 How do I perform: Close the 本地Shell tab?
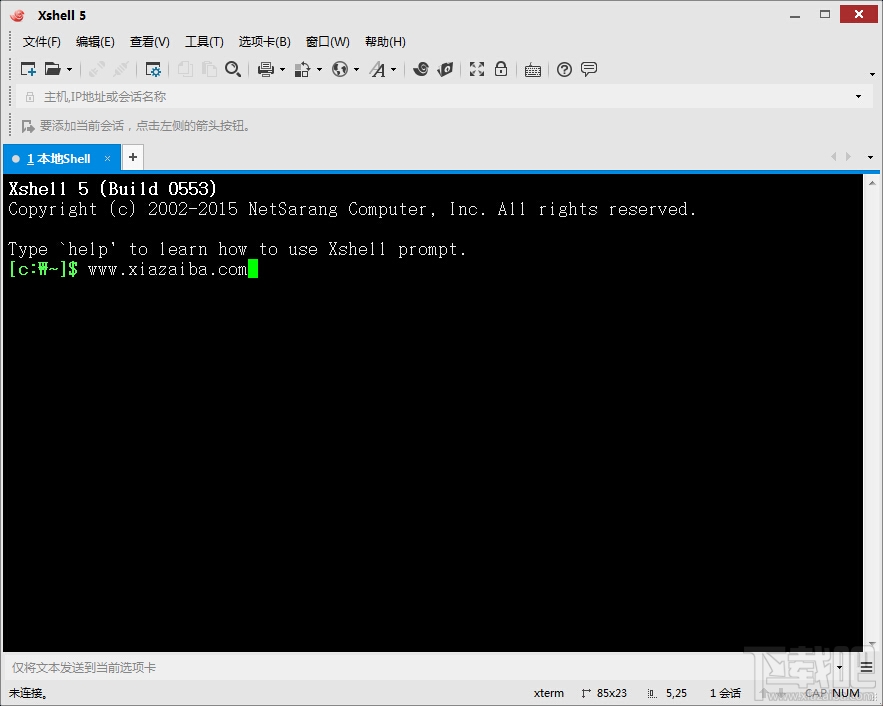click(x=108, y=159)
